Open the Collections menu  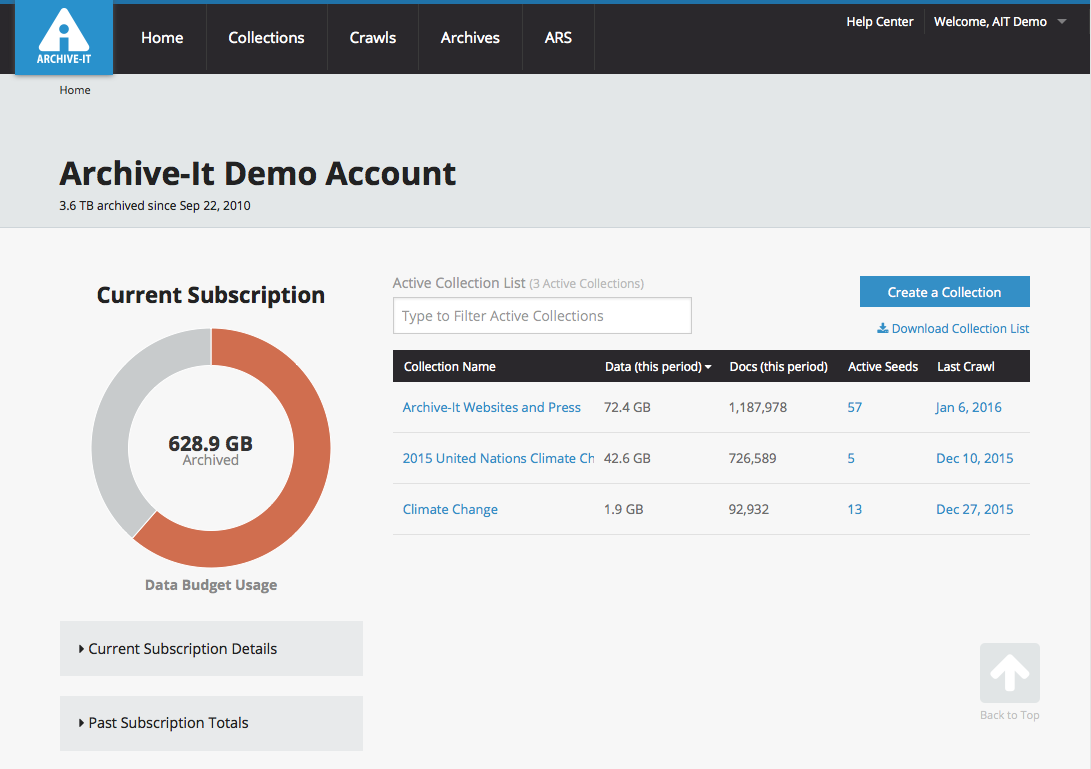pos(266,38)
